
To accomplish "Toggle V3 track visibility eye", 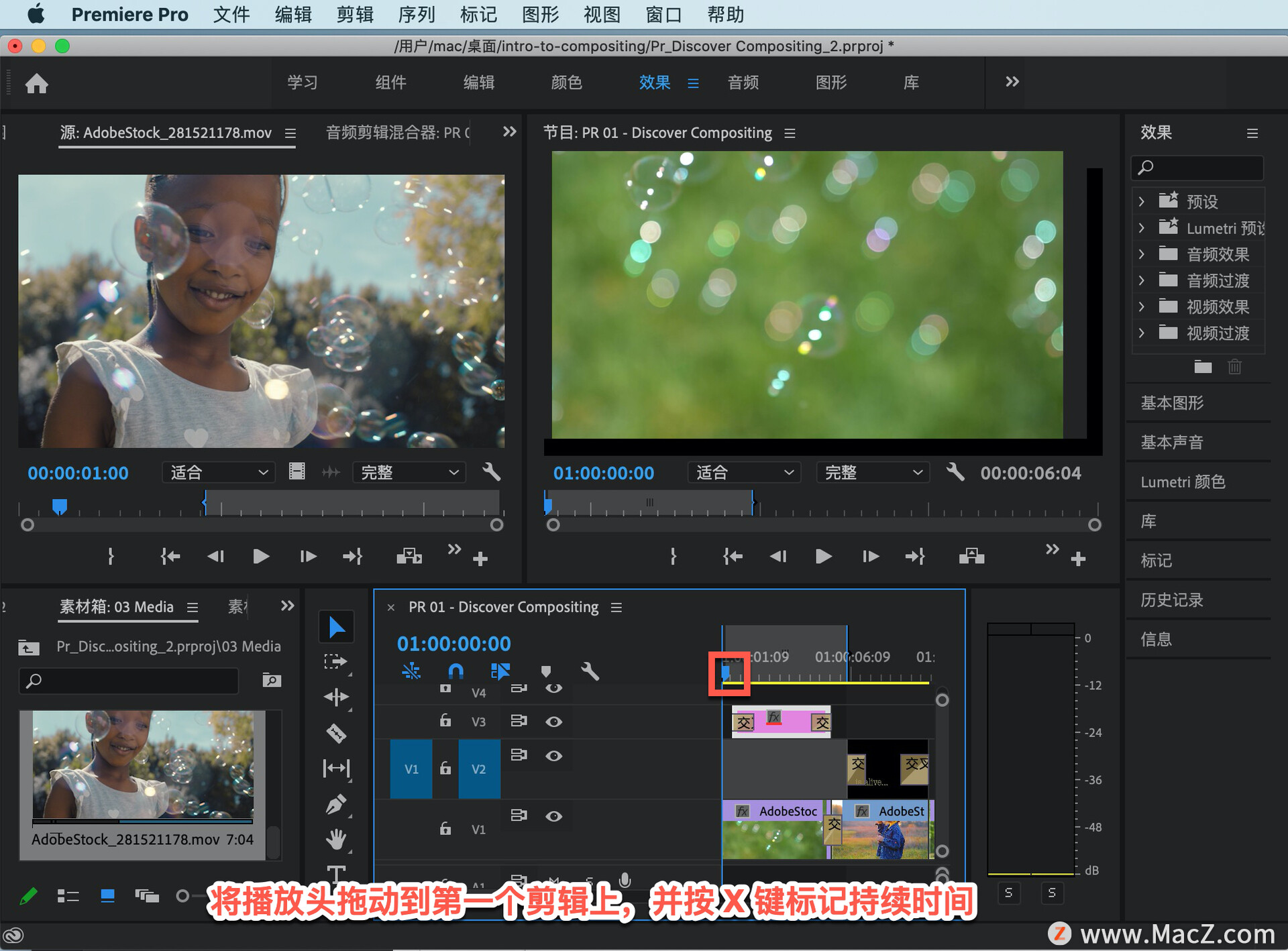I will (x=554, y=722).
